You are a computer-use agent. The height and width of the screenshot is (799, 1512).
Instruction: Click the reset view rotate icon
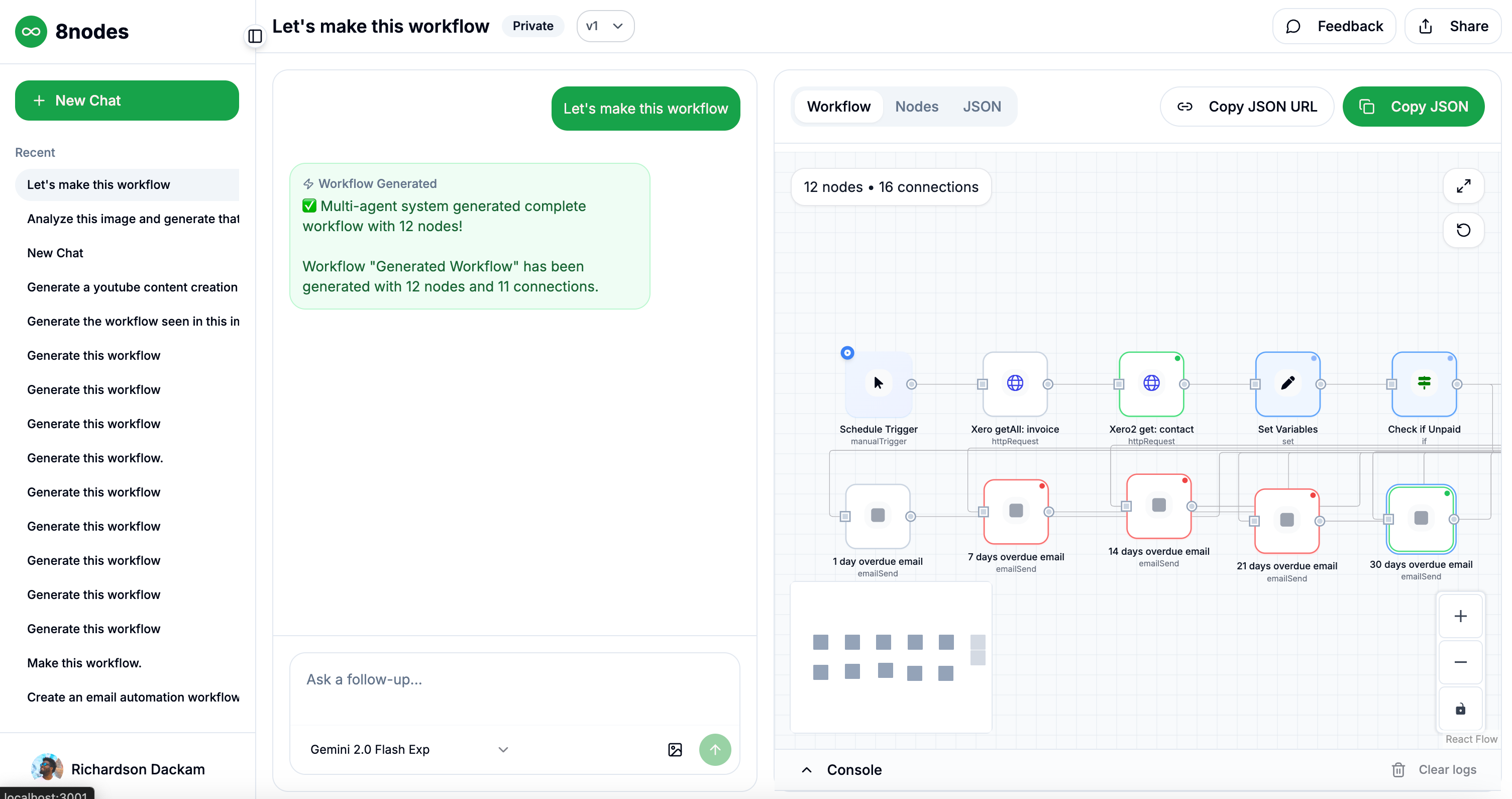pyautogui.click(x=1463, y=230)
